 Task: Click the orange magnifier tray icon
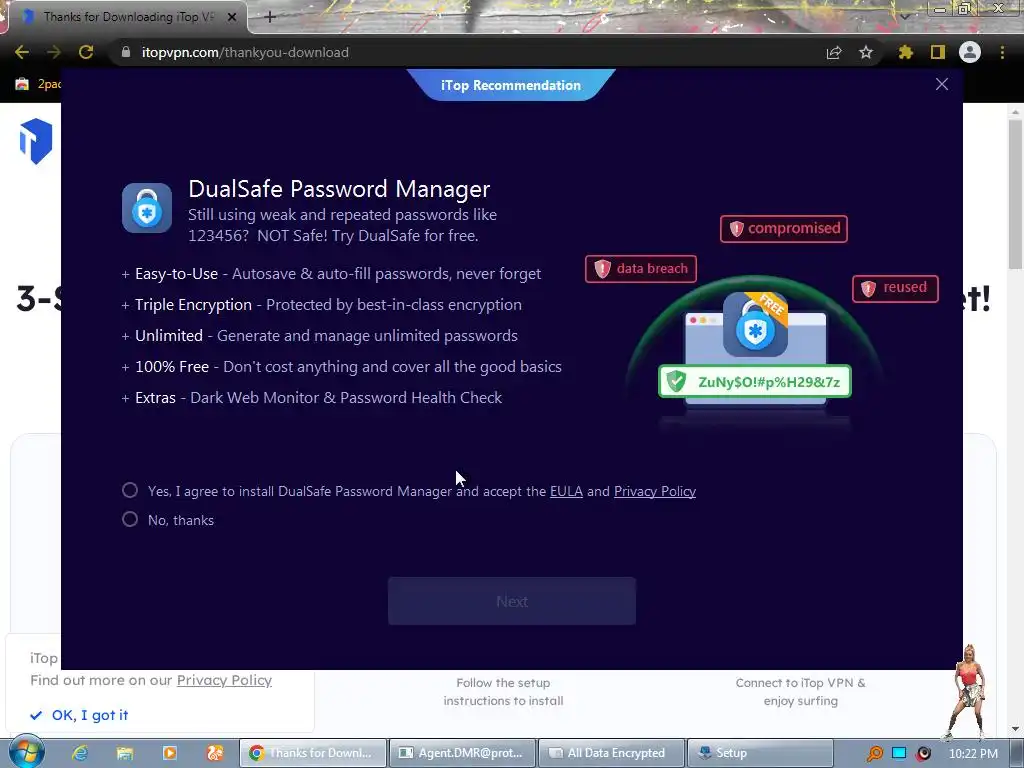pyautogui.click(x=874, y=754)
